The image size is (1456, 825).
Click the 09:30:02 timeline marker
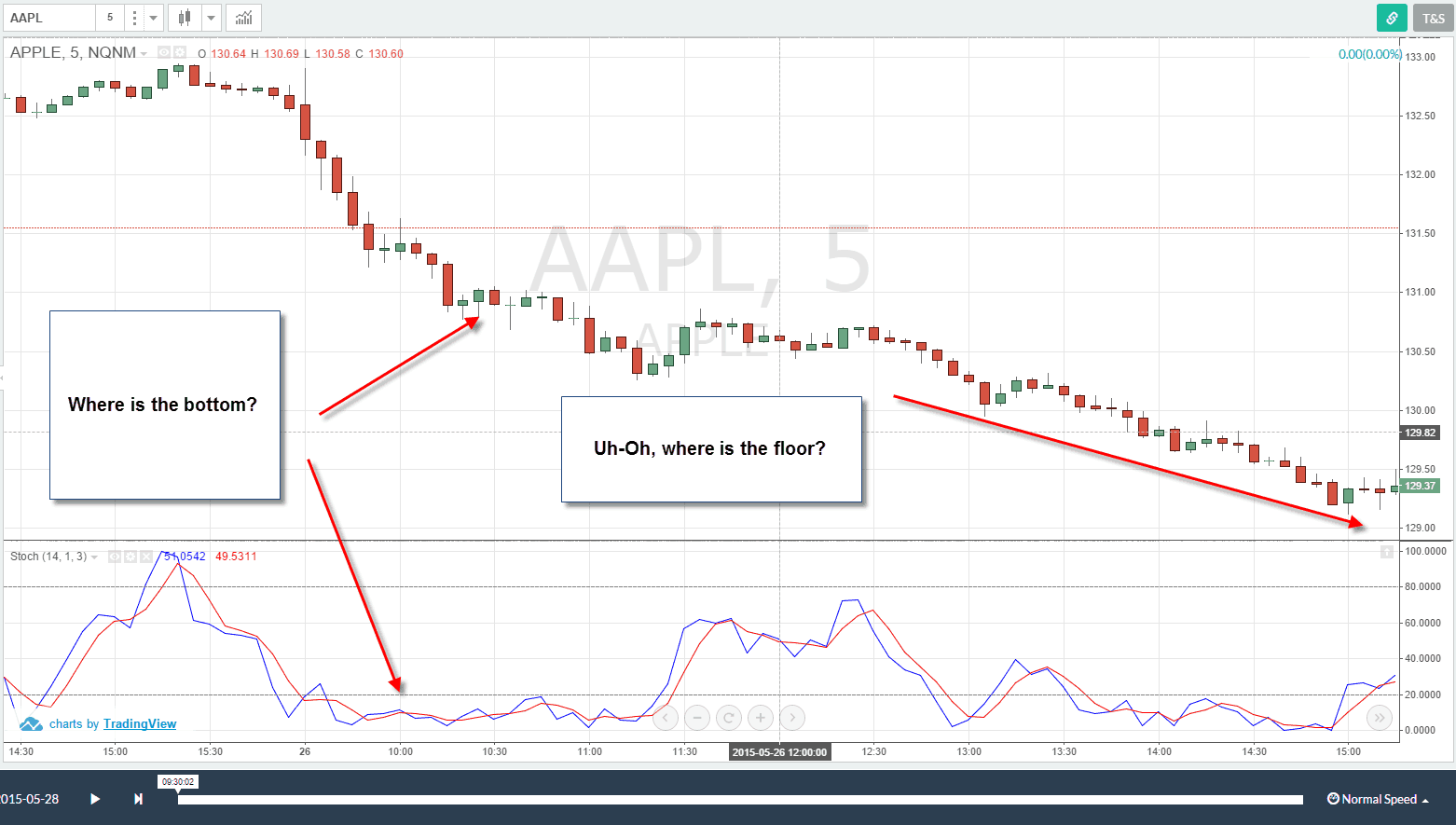point(177,782)
